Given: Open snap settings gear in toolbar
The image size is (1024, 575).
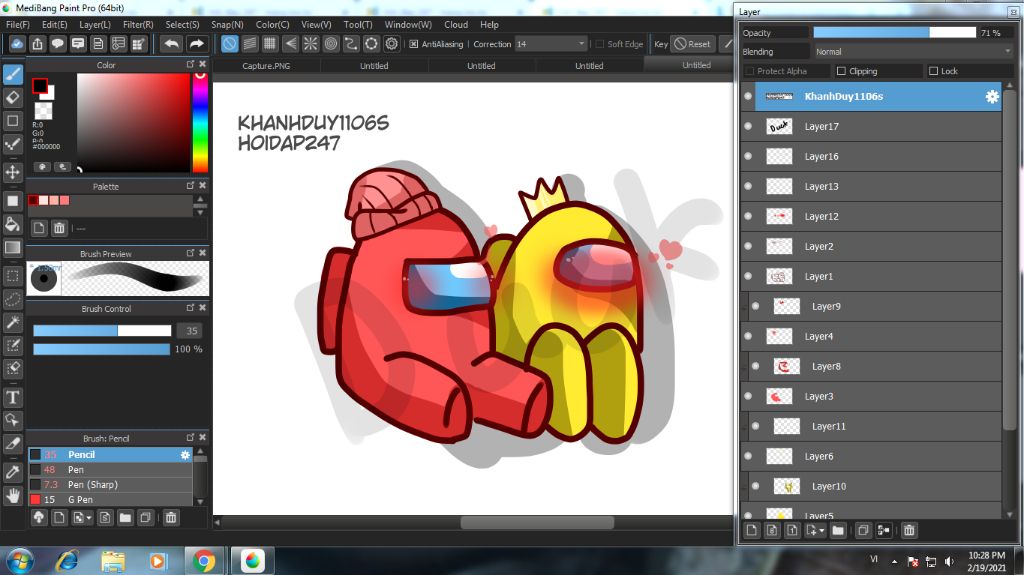Looking at the screenshot, I should (391, 44).
